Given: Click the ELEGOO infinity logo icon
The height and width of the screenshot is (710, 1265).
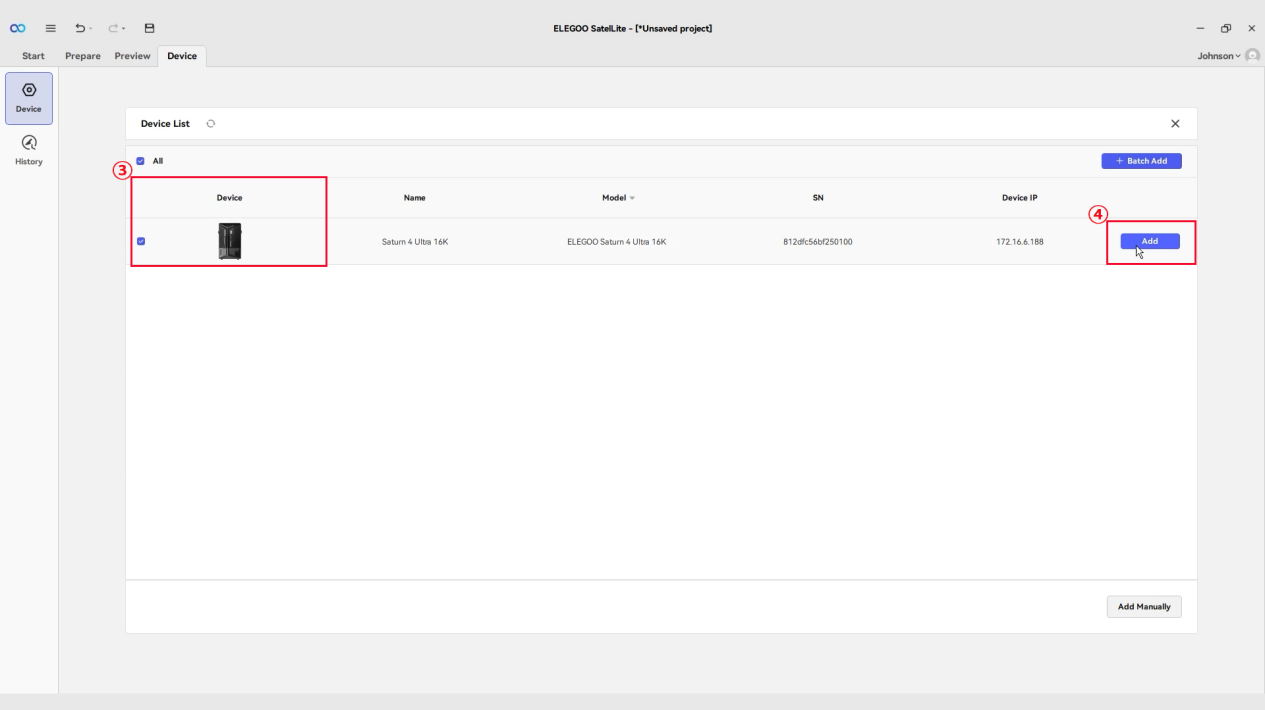Looking at the screenshot, I should (x=18, y=28).
